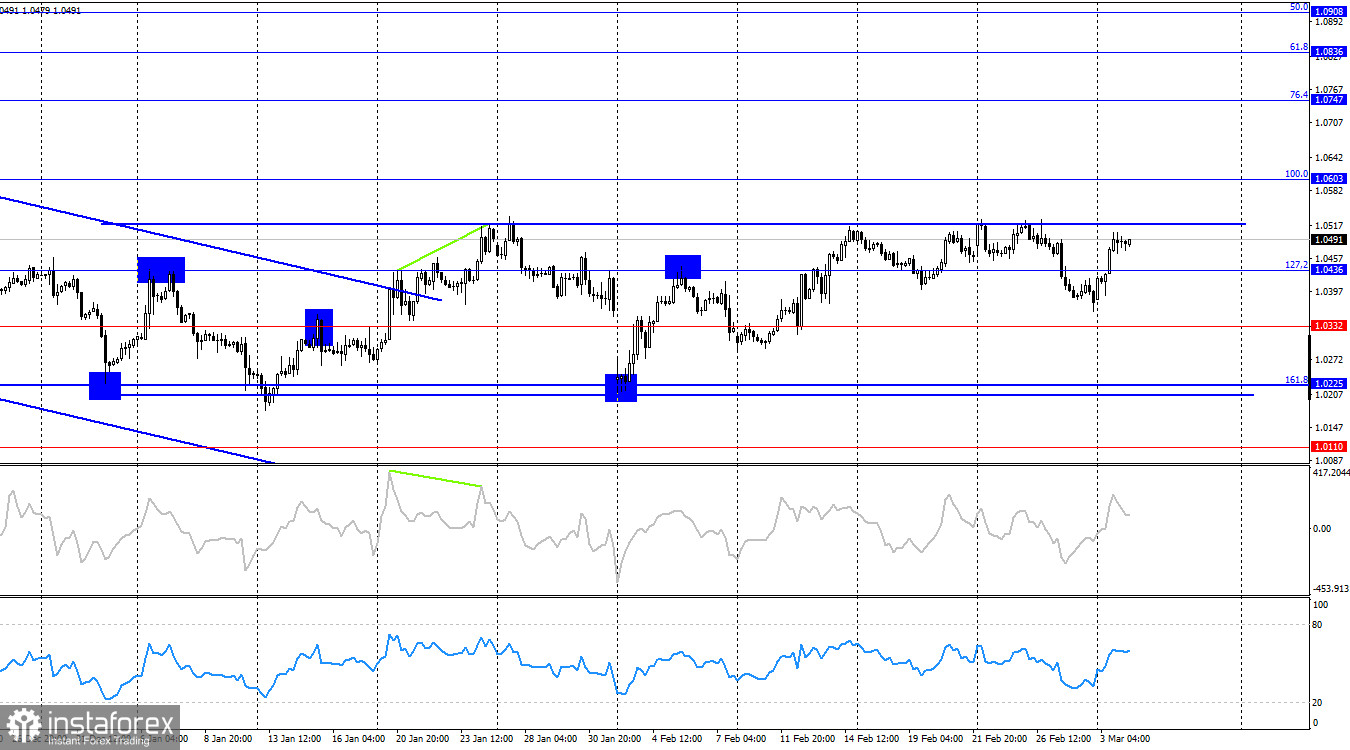The image size is (1350, 750).
Task: Click the 30 Jan 20:00 date label
Action: click(617, 740)
